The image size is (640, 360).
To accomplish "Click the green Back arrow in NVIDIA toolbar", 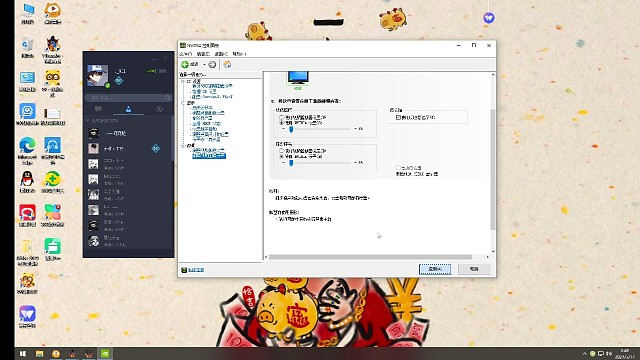I will tap(185, 64).
